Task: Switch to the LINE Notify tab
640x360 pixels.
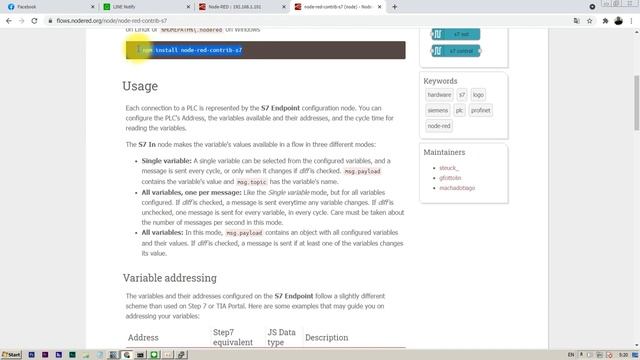Action: (145, 7)
